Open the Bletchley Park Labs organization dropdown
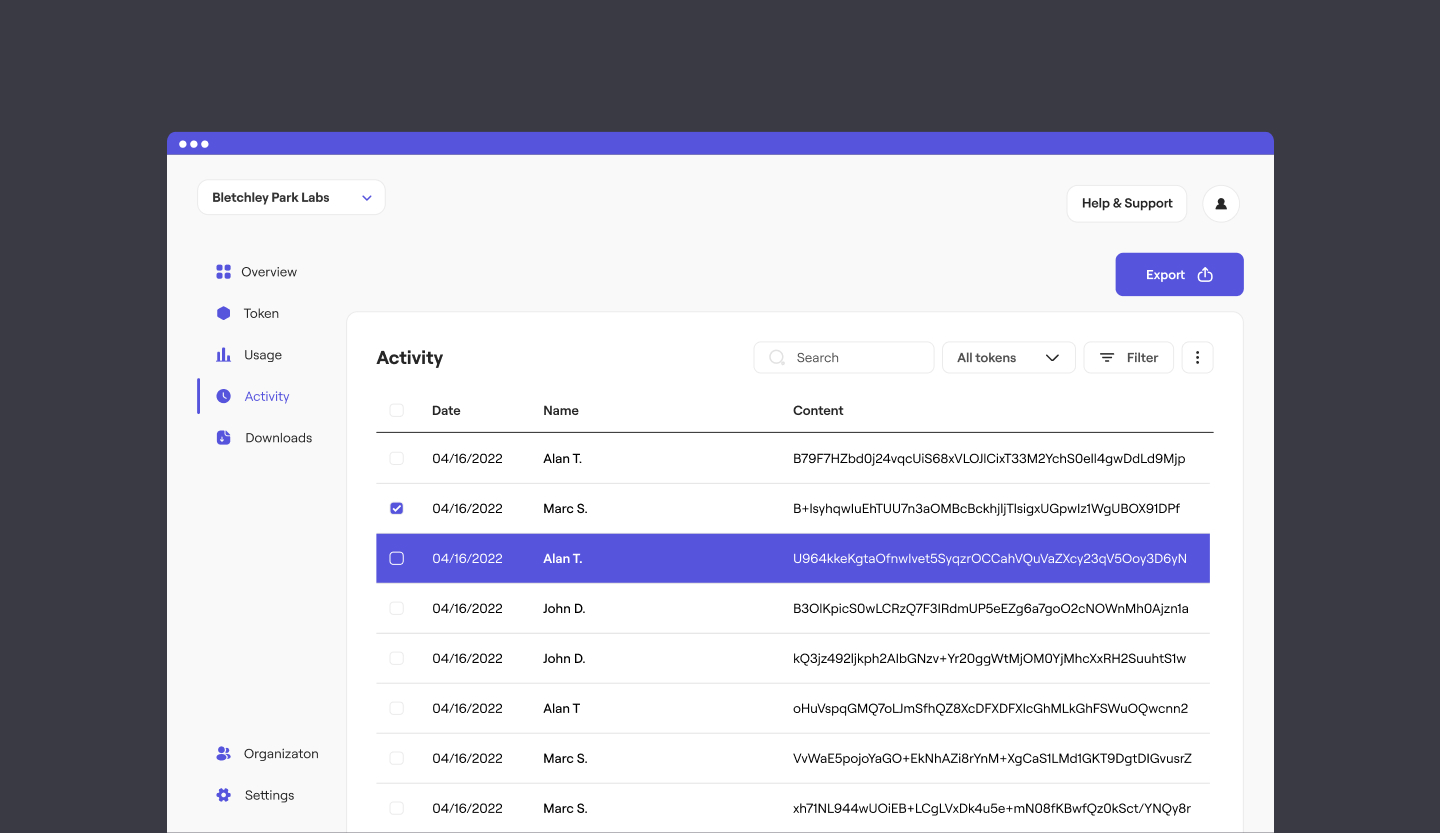Screen dimensions: 1440x833 click(291, 198)
